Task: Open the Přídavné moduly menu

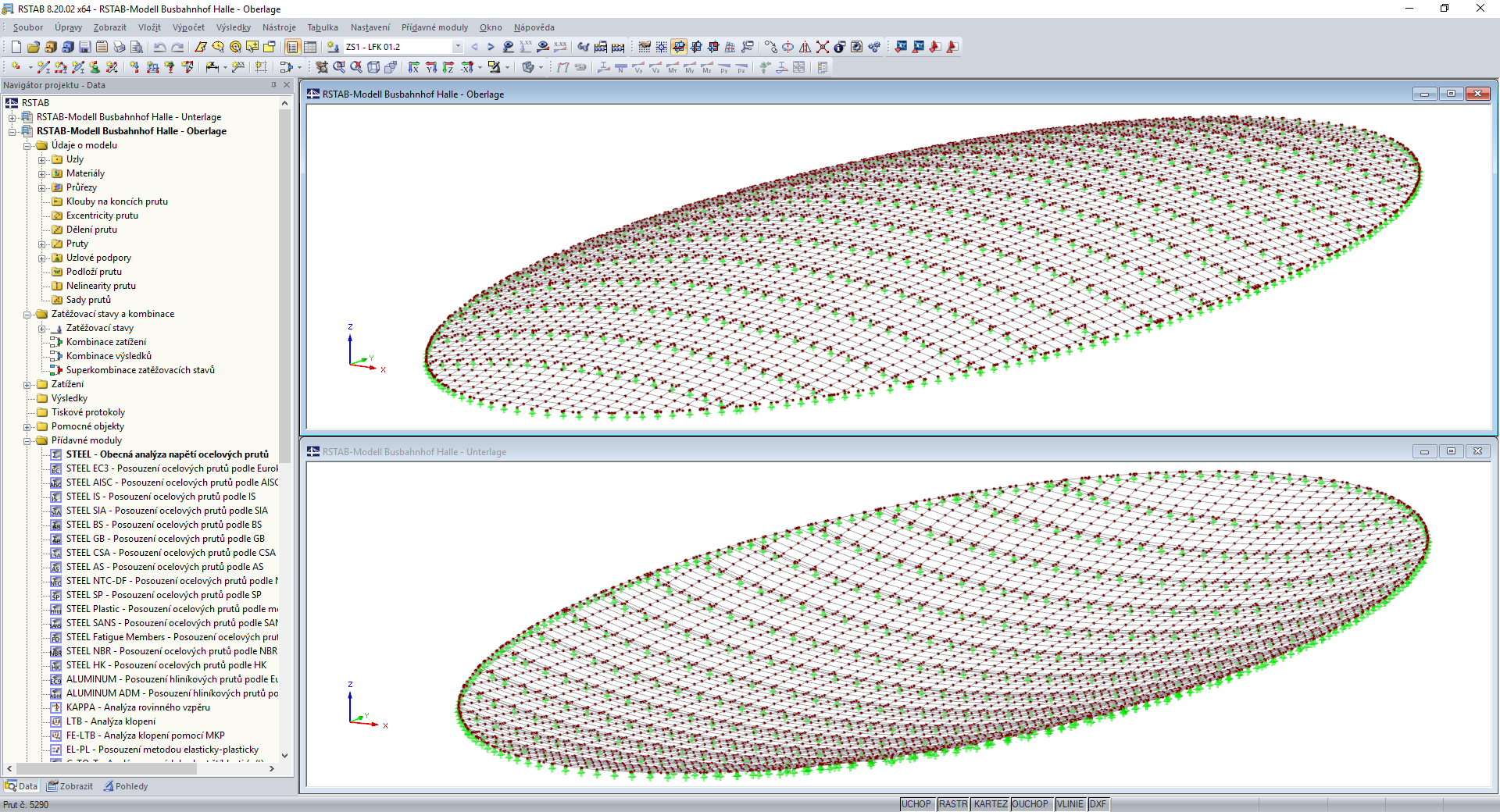Action: (x=434, y=27)
